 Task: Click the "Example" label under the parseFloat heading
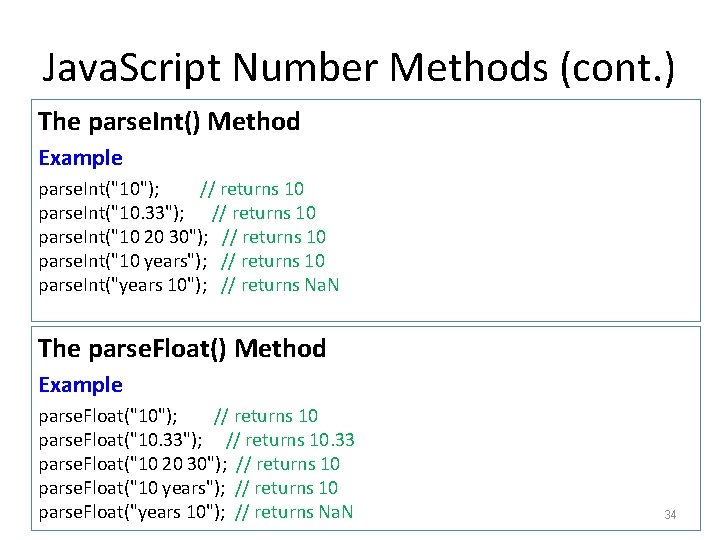tap(80, 385)
